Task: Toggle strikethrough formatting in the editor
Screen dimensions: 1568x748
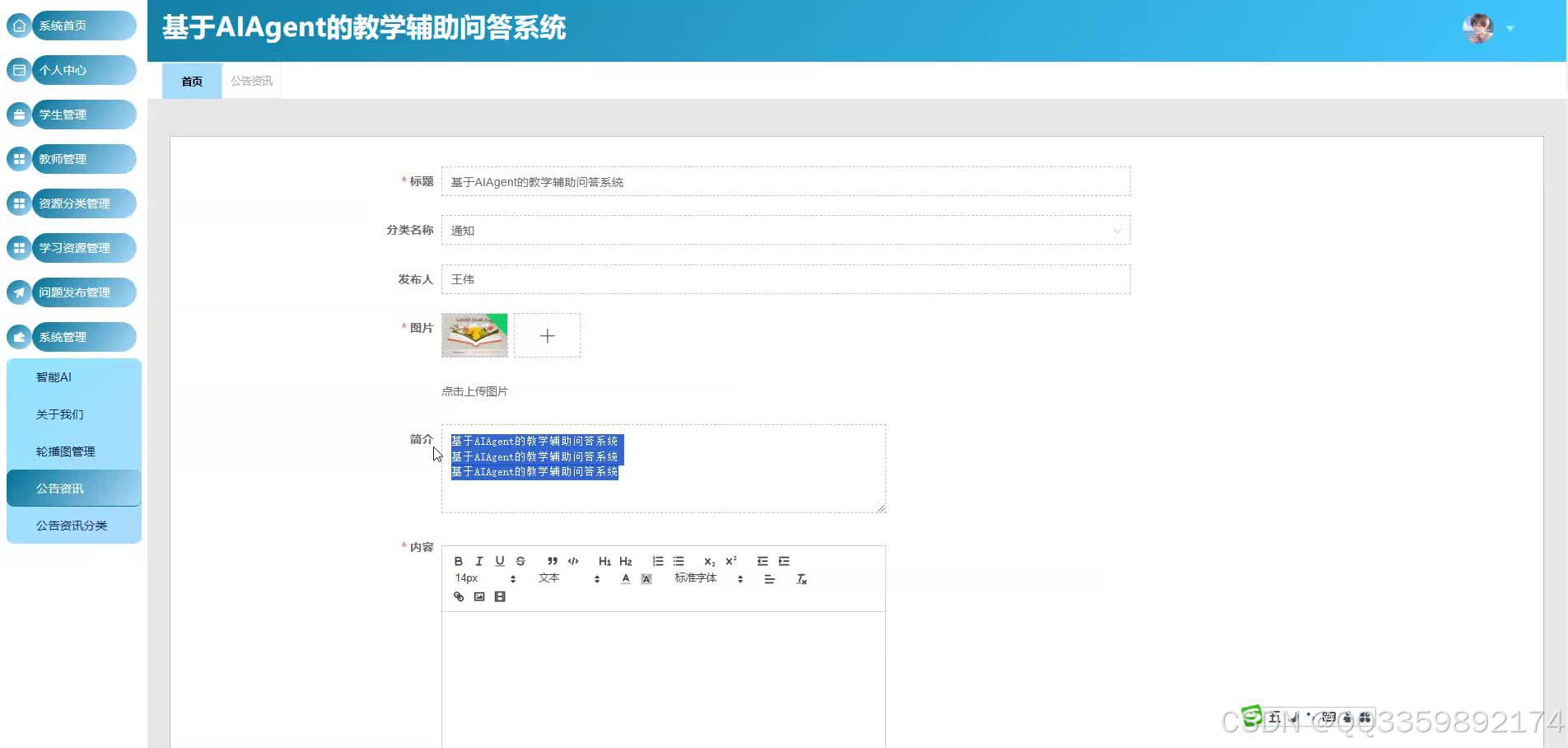Action: tap(520, 561)
